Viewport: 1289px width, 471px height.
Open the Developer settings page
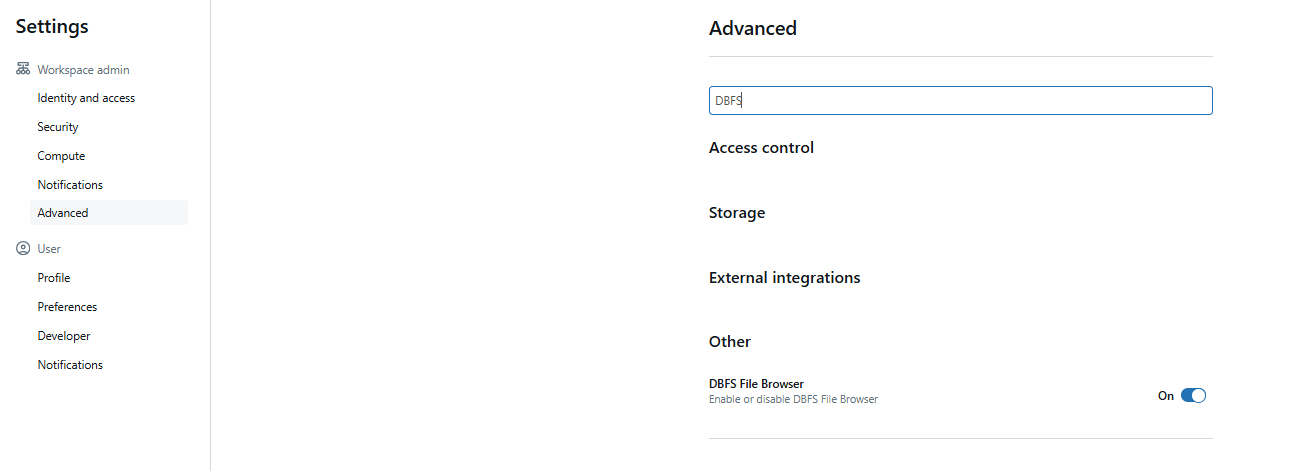(x=64, y=336)
